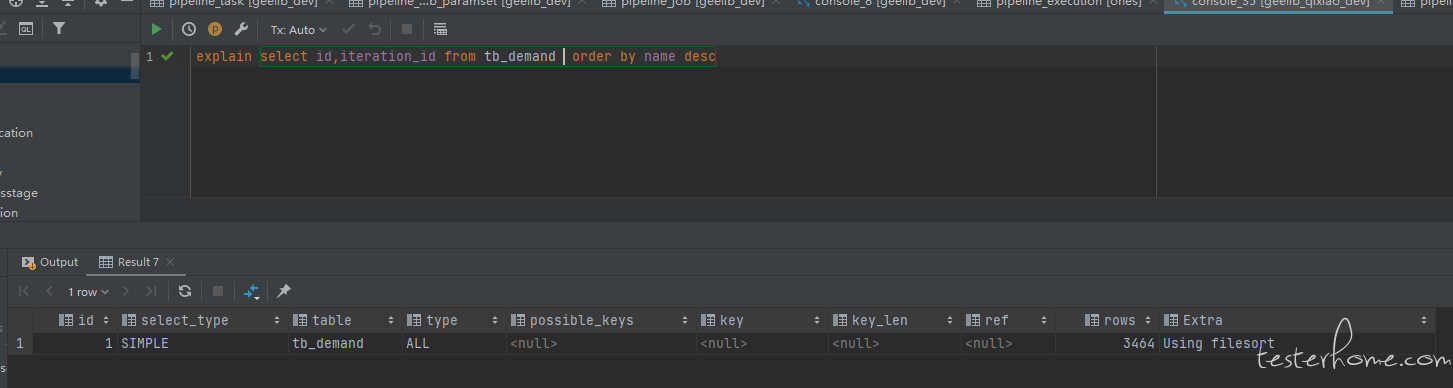This screenshot has height=388, width=1453.
Task: Open query history clock icon
Action: point(188,30)
